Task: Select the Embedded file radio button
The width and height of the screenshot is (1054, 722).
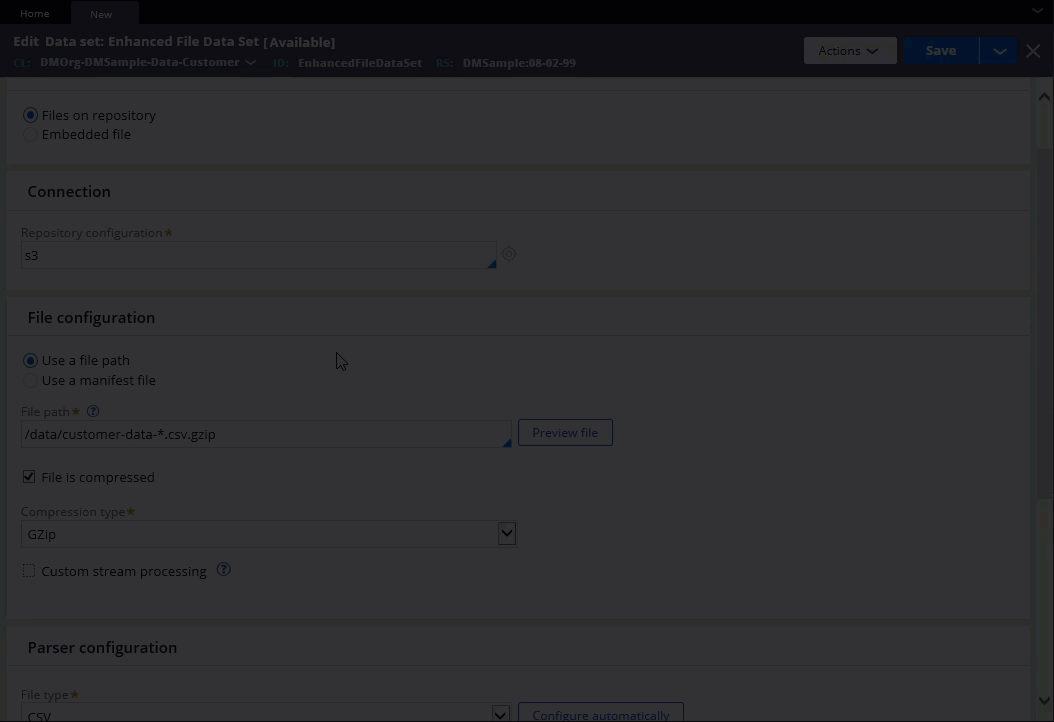Action: point(30,134)
